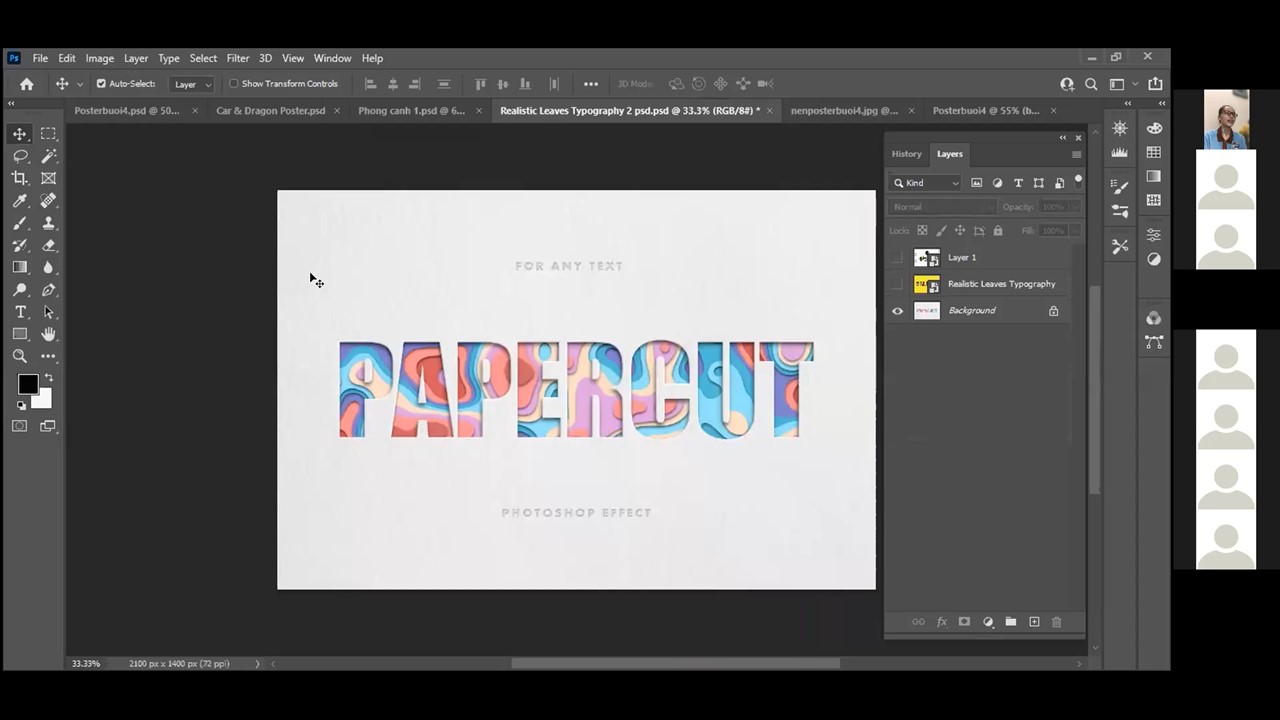Open the Window menu

[332, 58]
